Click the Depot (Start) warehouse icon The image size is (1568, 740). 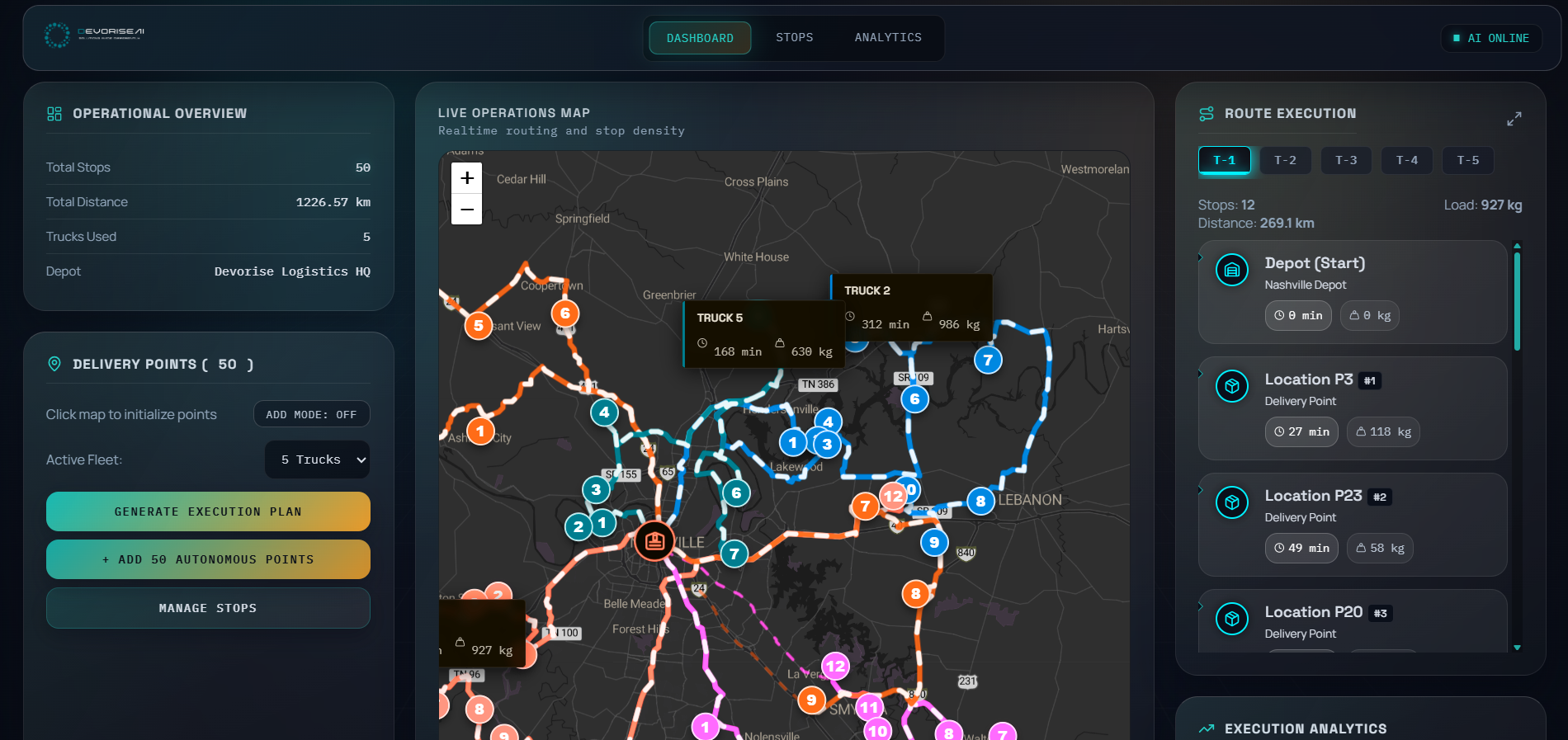click(1231, 270)
